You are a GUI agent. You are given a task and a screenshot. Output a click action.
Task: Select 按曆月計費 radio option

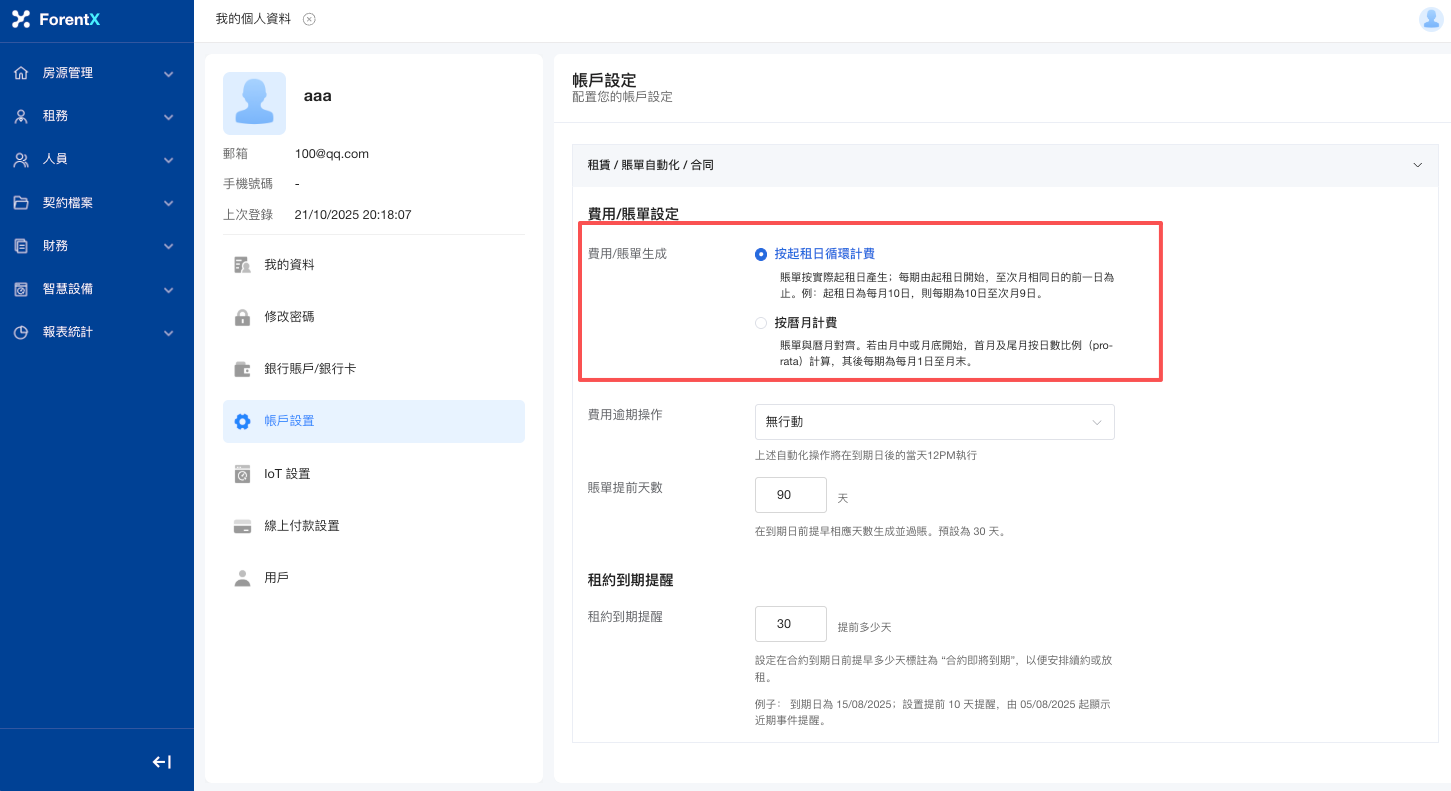point(761,323)
